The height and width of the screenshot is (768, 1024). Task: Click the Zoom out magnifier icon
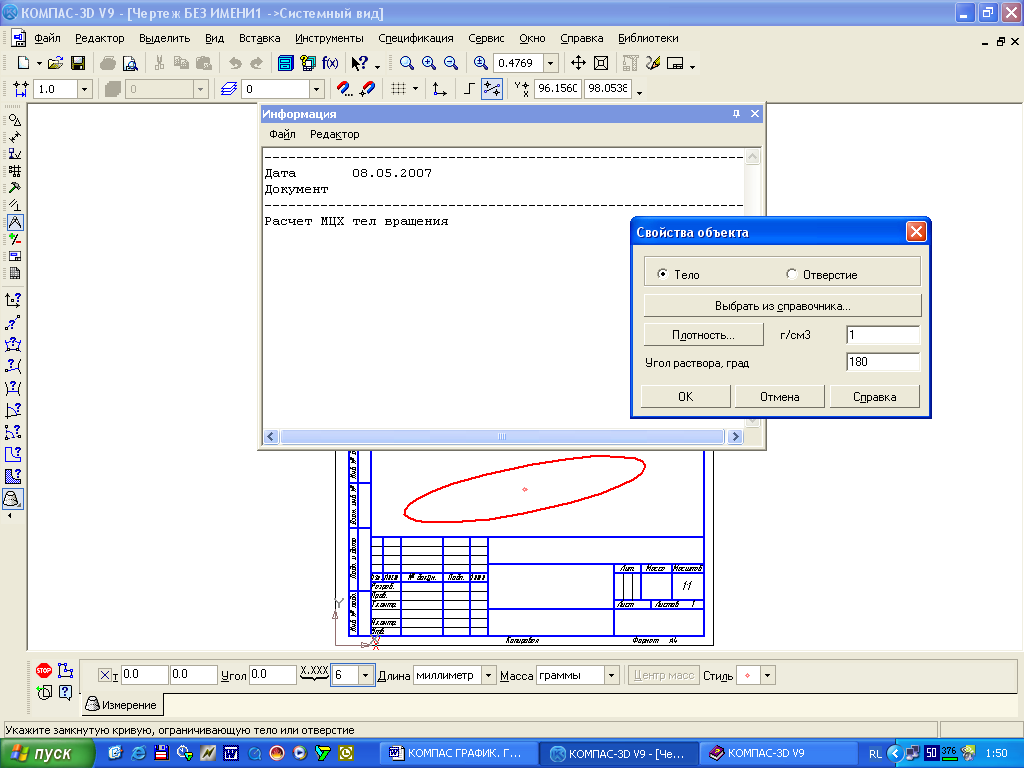click(451, 63)
